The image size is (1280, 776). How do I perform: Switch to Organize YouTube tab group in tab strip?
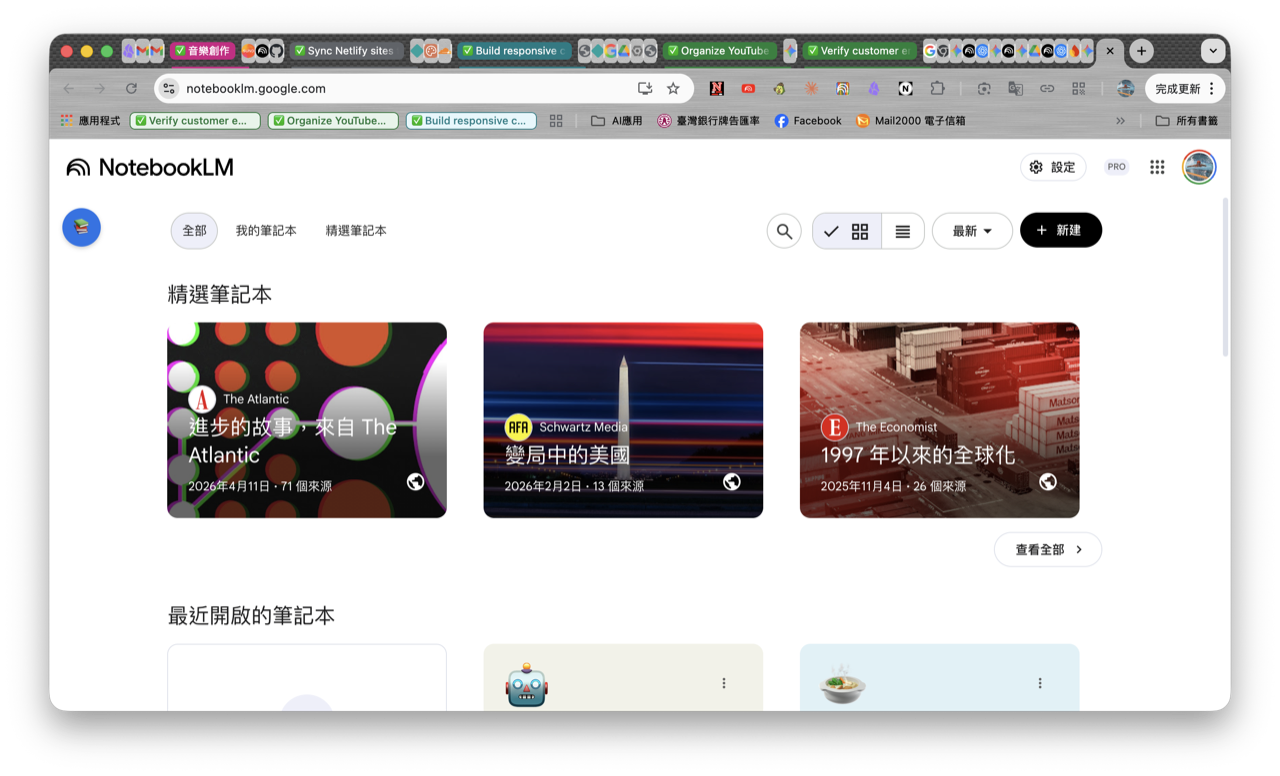click(719, 50)
